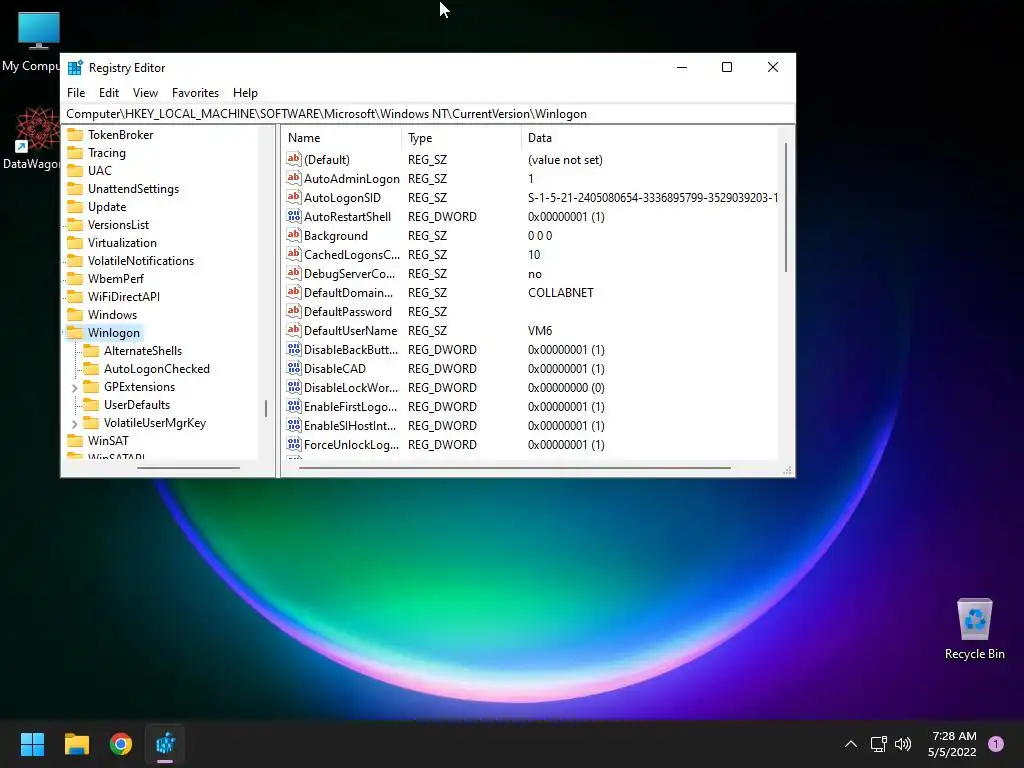Click the COLLABNET data cell
The image size is (1024, 768).
tap(560, 293)
